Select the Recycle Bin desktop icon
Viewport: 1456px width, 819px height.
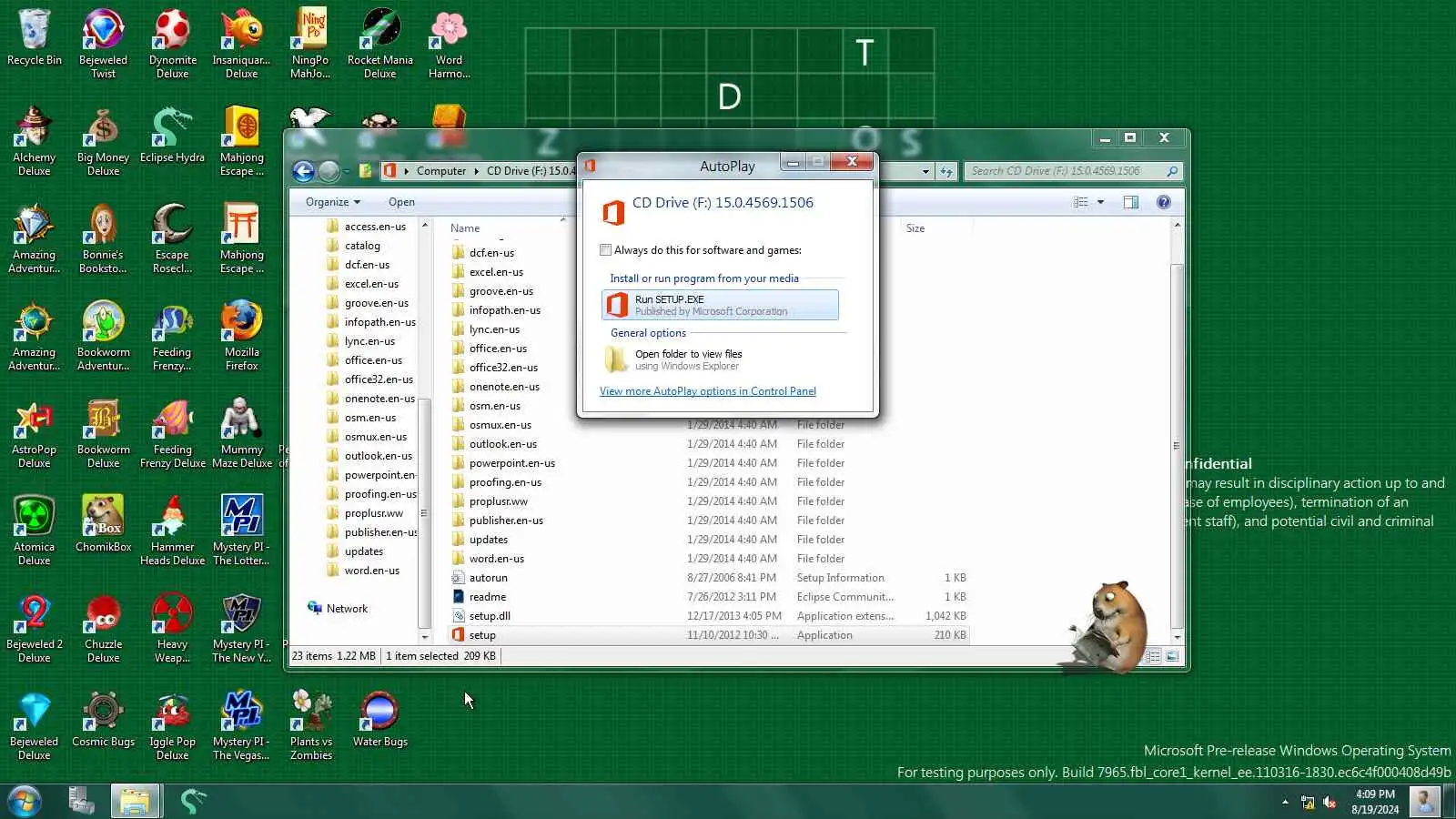(x=35, y=39)
